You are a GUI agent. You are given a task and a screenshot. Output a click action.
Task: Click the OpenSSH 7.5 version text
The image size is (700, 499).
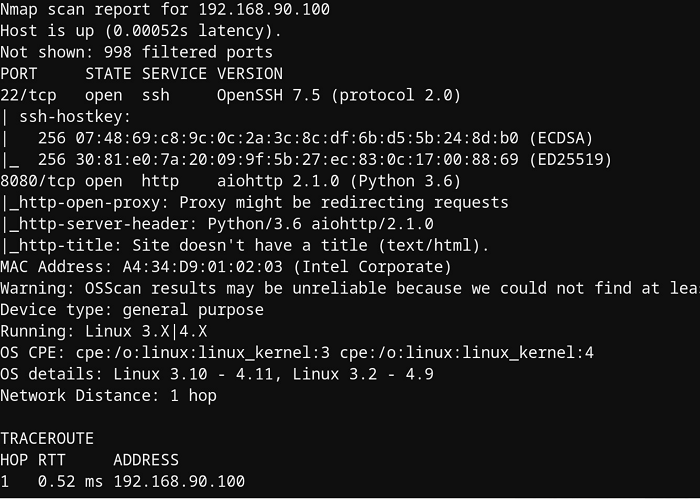[x=268, y=95]
